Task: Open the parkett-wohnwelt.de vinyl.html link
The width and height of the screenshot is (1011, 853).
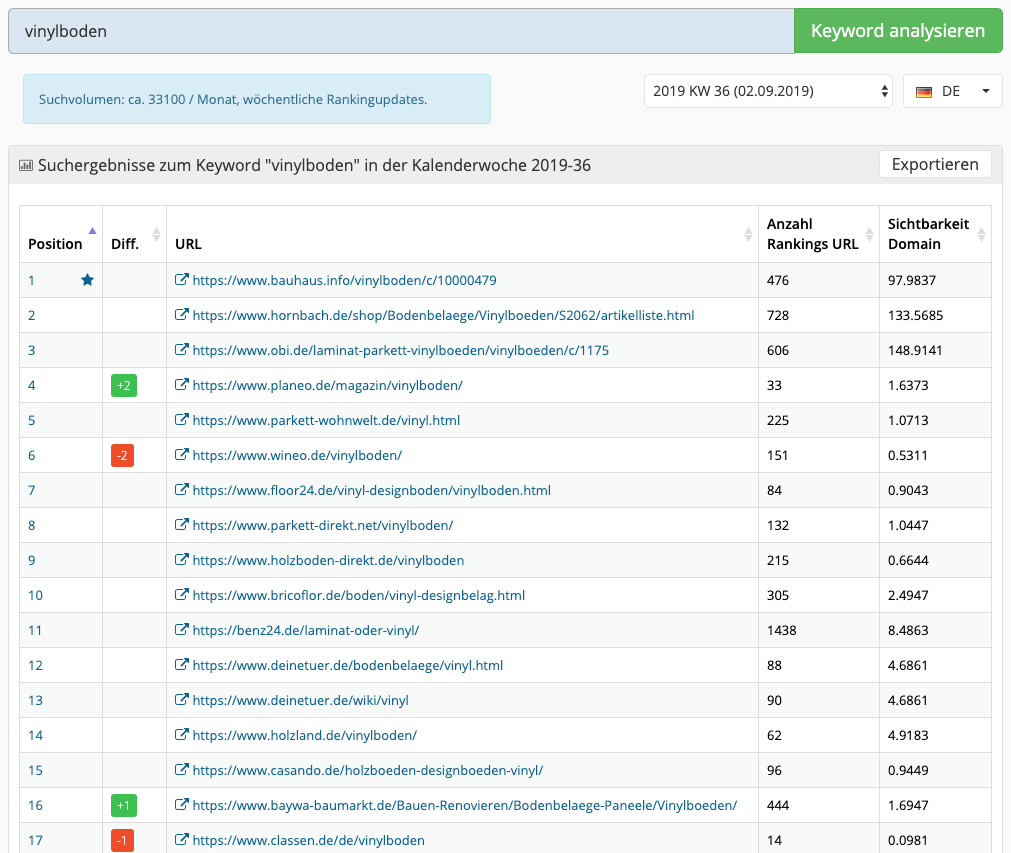Action: pos(326,420)
